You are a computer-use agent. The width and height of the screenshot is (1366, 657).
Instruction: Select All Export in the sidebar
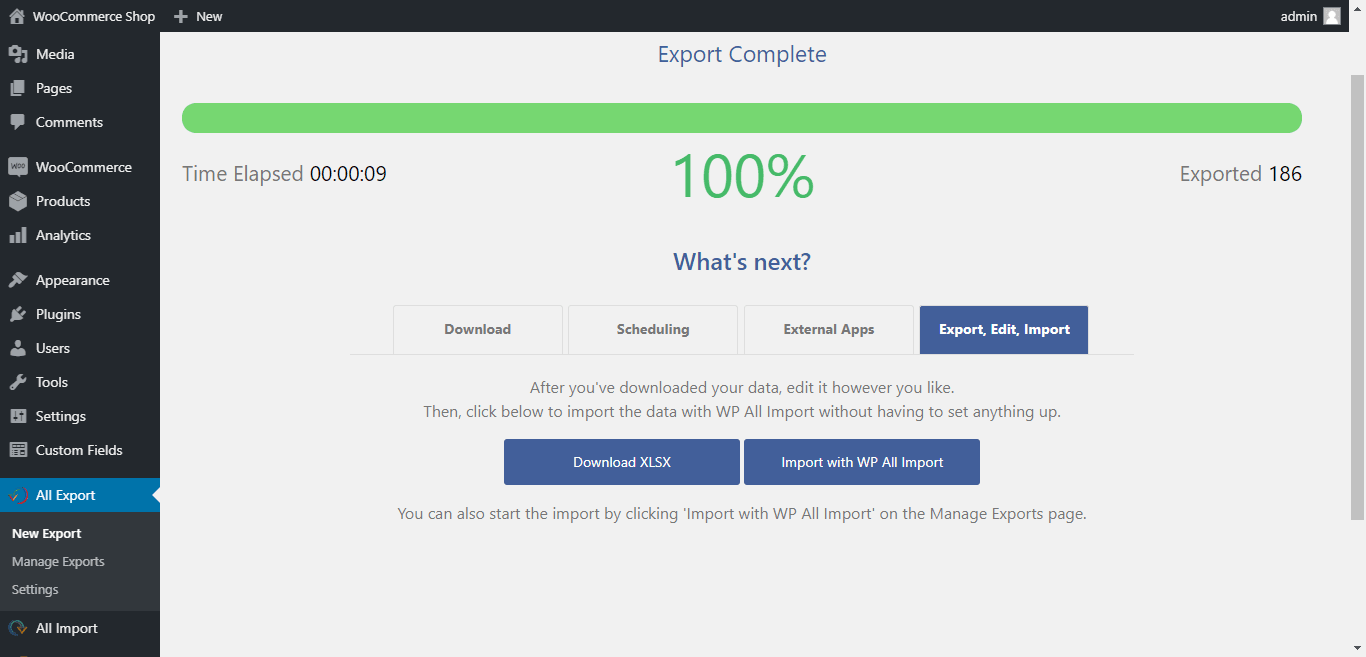pos(80,495)
